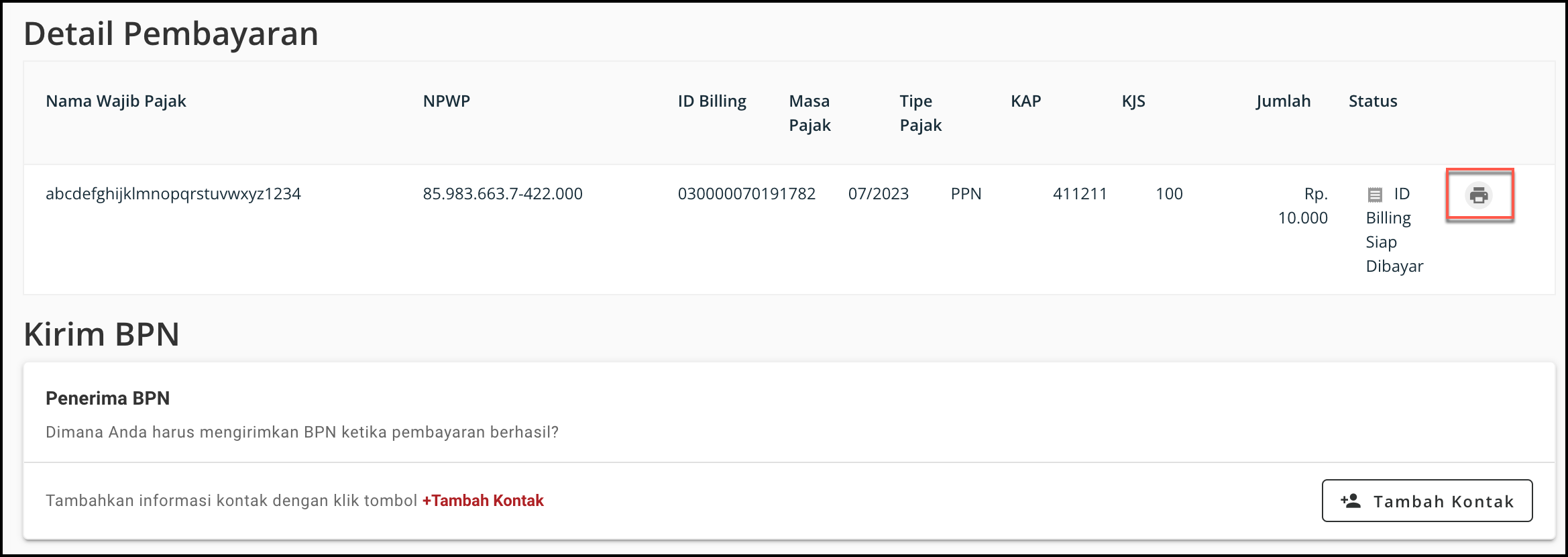This screenshot has width=1568, height=557.
Task: Click the KJS column header
Action: (1133, 101)
